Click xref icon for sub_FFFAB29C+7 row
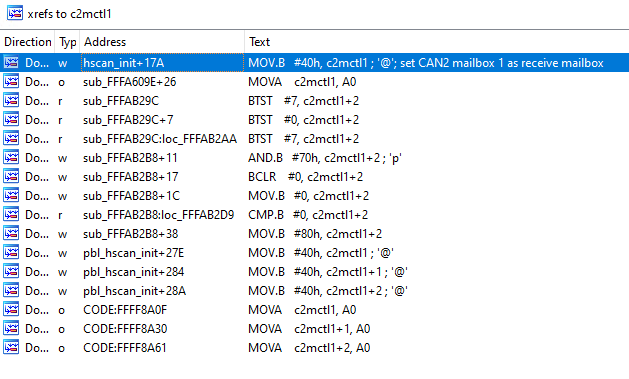 11,120
